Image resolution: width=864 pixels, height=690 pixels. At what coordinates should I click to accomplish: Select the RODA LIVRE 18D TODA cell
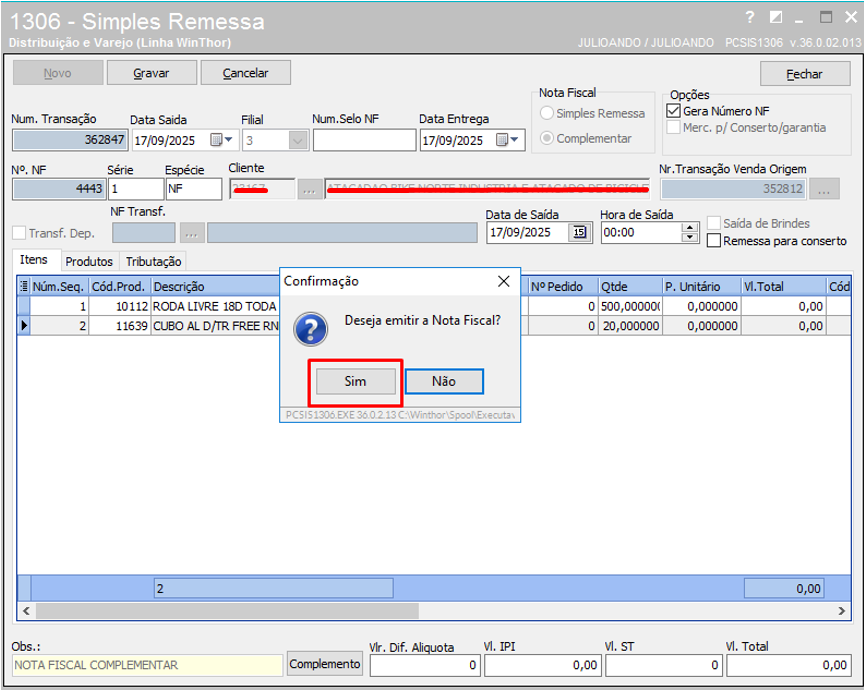tap(215, 306)
